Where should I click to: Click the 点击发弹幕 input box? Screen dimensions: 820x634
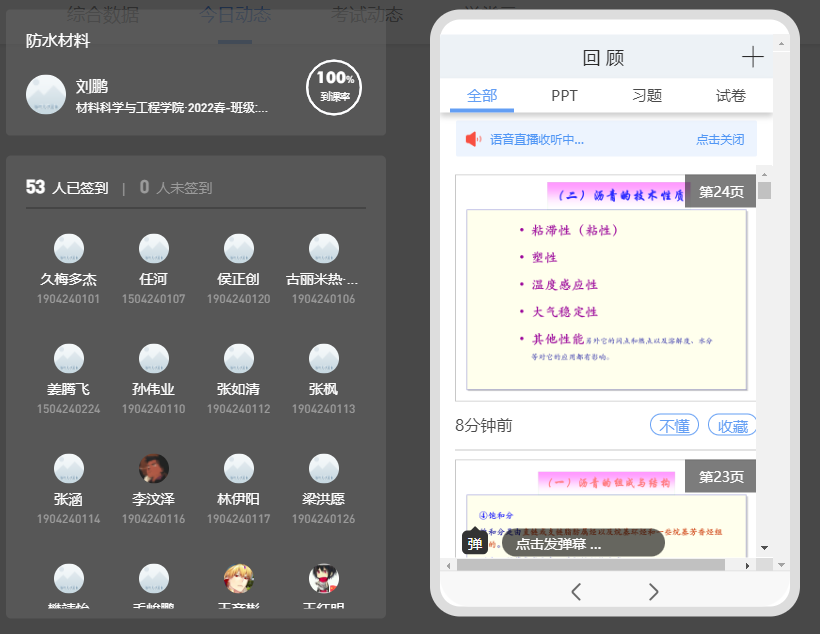pyautogui.click(x=583, y=544)
